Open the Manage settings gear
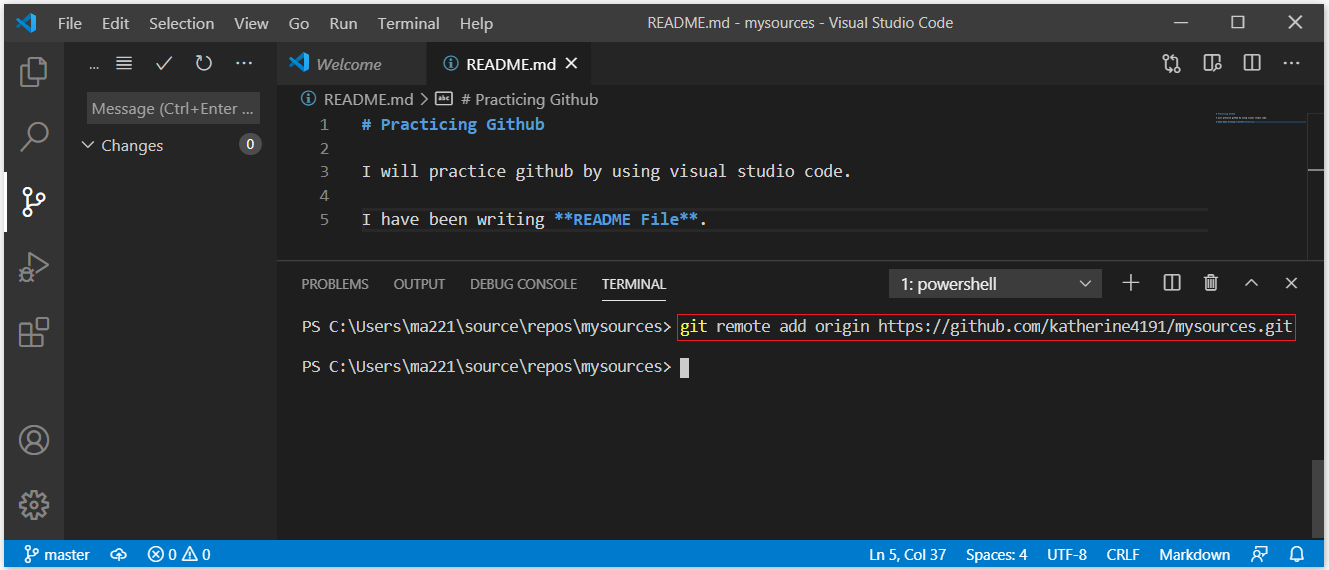Image resolution: width=1329 pixels, height=570 pixels. tap(34, 504)
